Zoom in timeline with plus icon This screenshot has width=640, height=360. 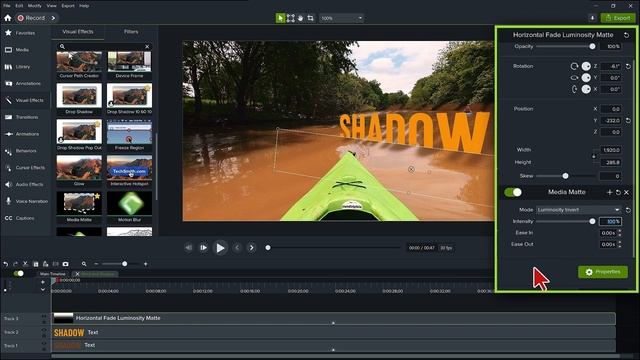pos(145,264)
